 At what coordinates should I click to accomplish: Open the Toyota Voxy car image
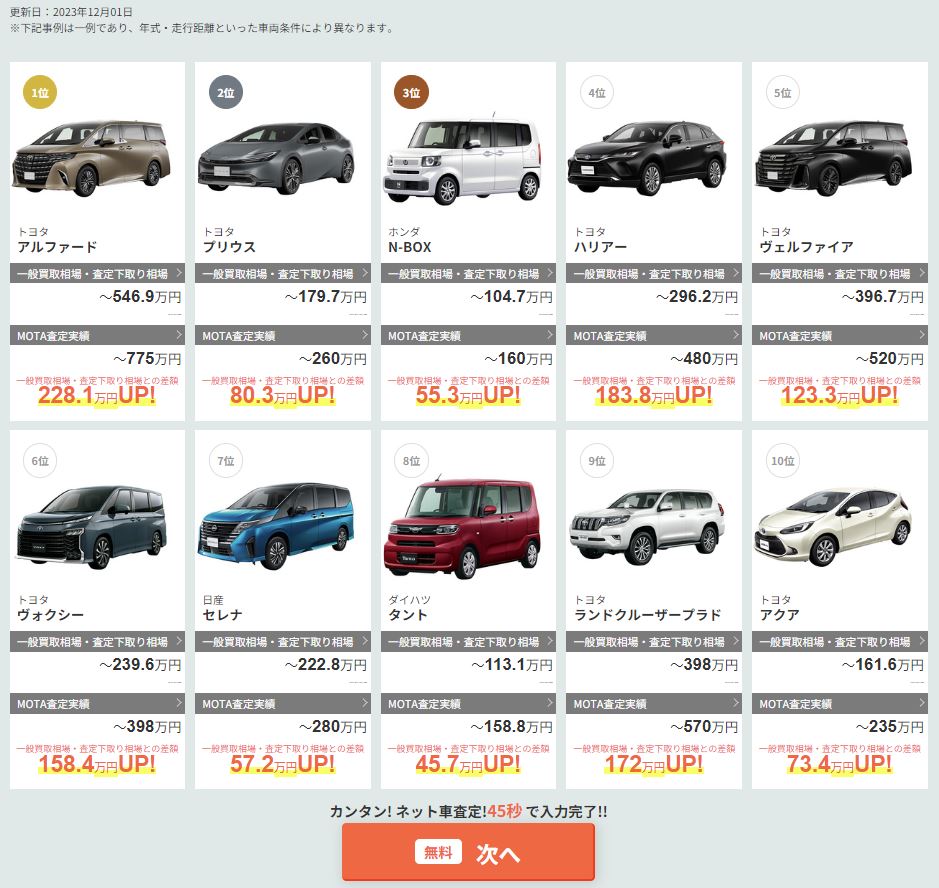click(x=91, y=526)
